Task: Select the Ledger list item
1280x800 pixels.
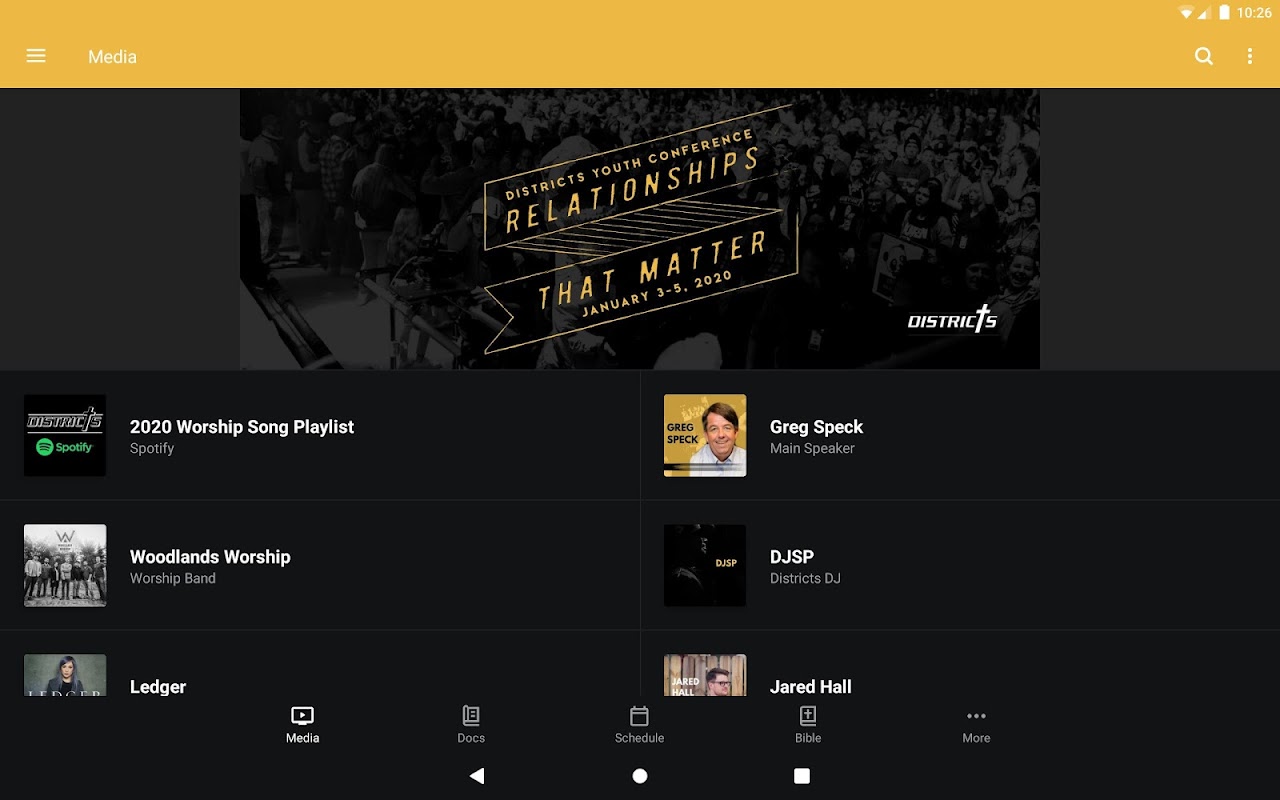Action: tap(320, 664)
